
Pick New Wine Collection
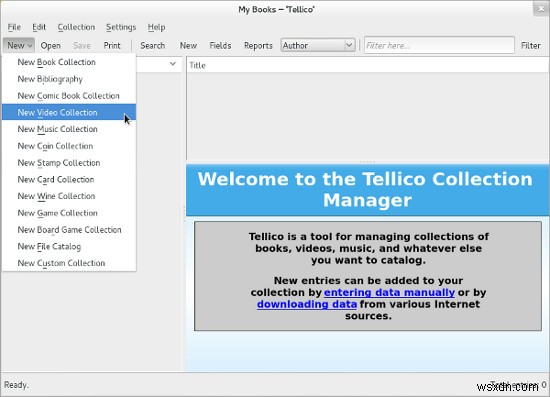(69, 196)
